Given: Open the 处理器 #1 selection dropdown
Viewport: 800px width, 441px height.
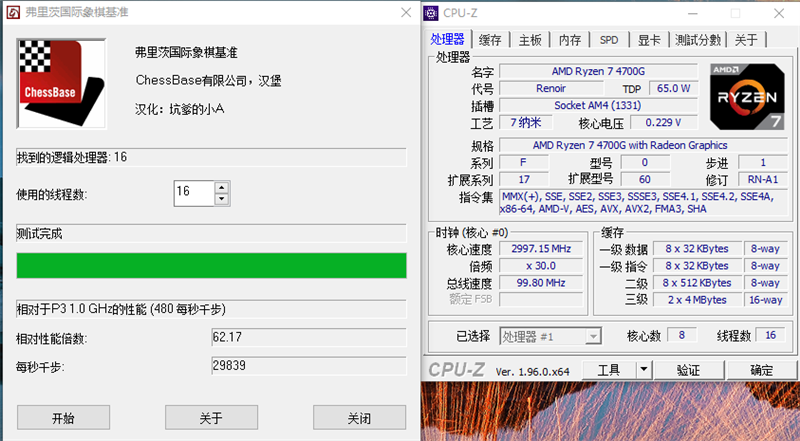Looking at the screenshot, I should pos(551,336).
